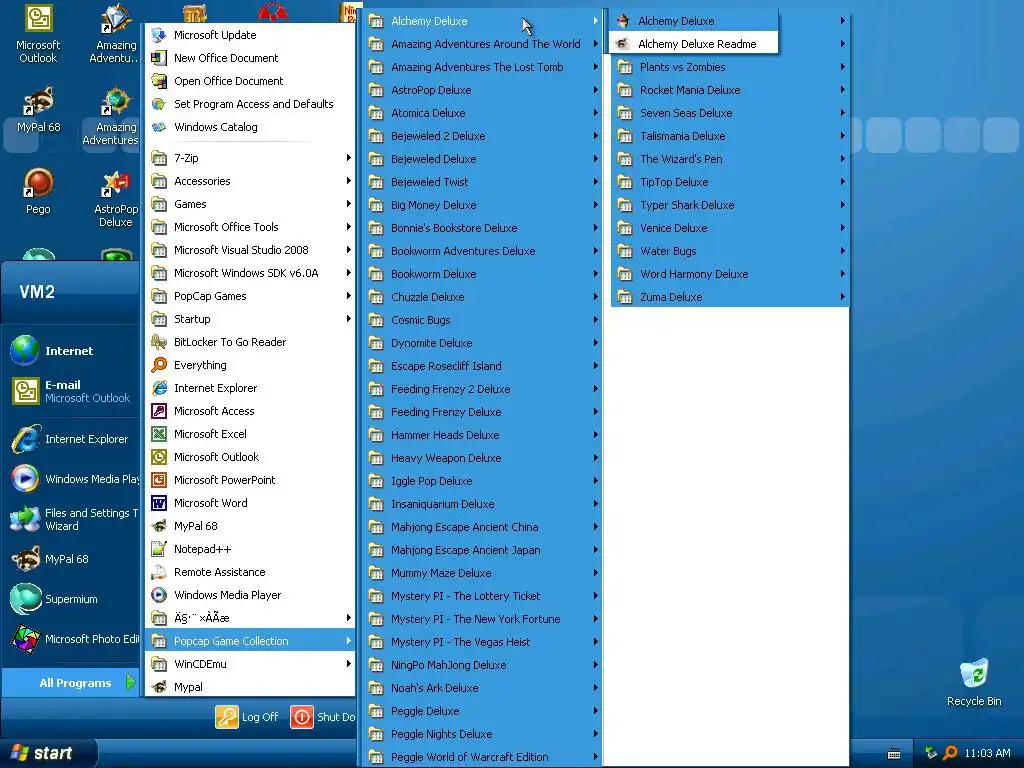Open the Rocket Mania Deluxe folder

(x=730, y=89)
